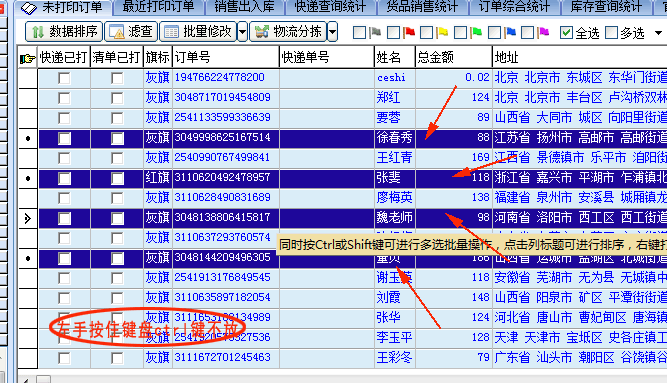Select order 254191317684954​5 for 谢玉
Viewport: 667px width, 383px height.
(222, 277)
